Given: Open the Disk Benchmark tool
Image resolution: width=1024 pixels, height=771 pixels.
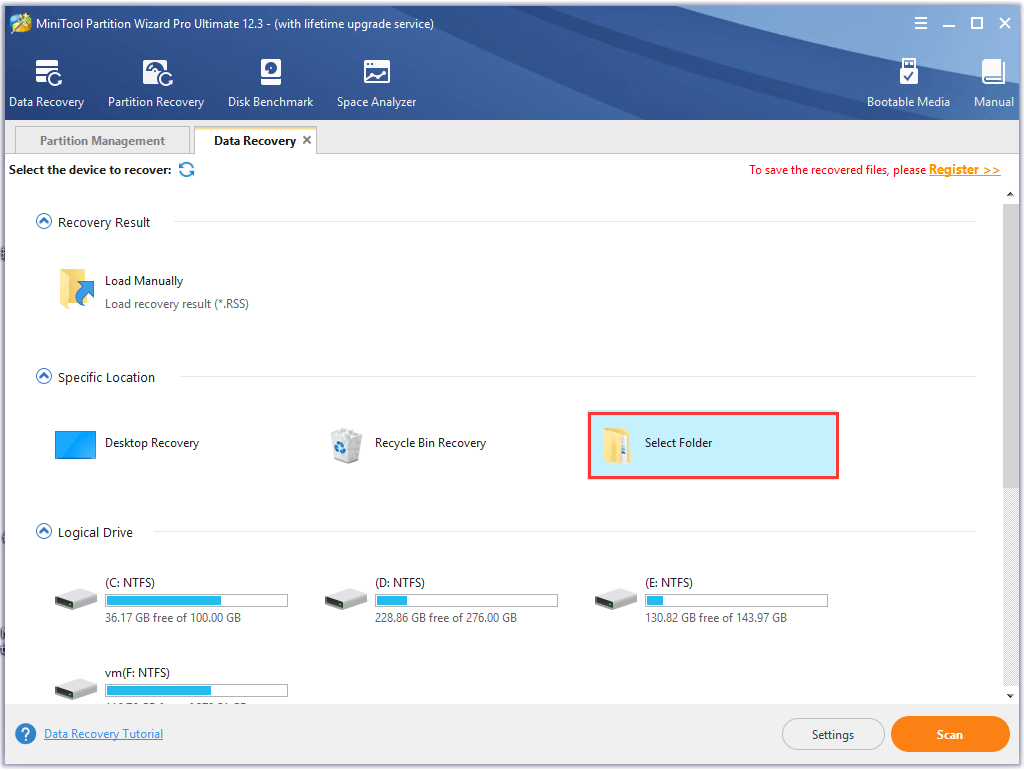Looking at the screenshot, I should pos(270,83).
